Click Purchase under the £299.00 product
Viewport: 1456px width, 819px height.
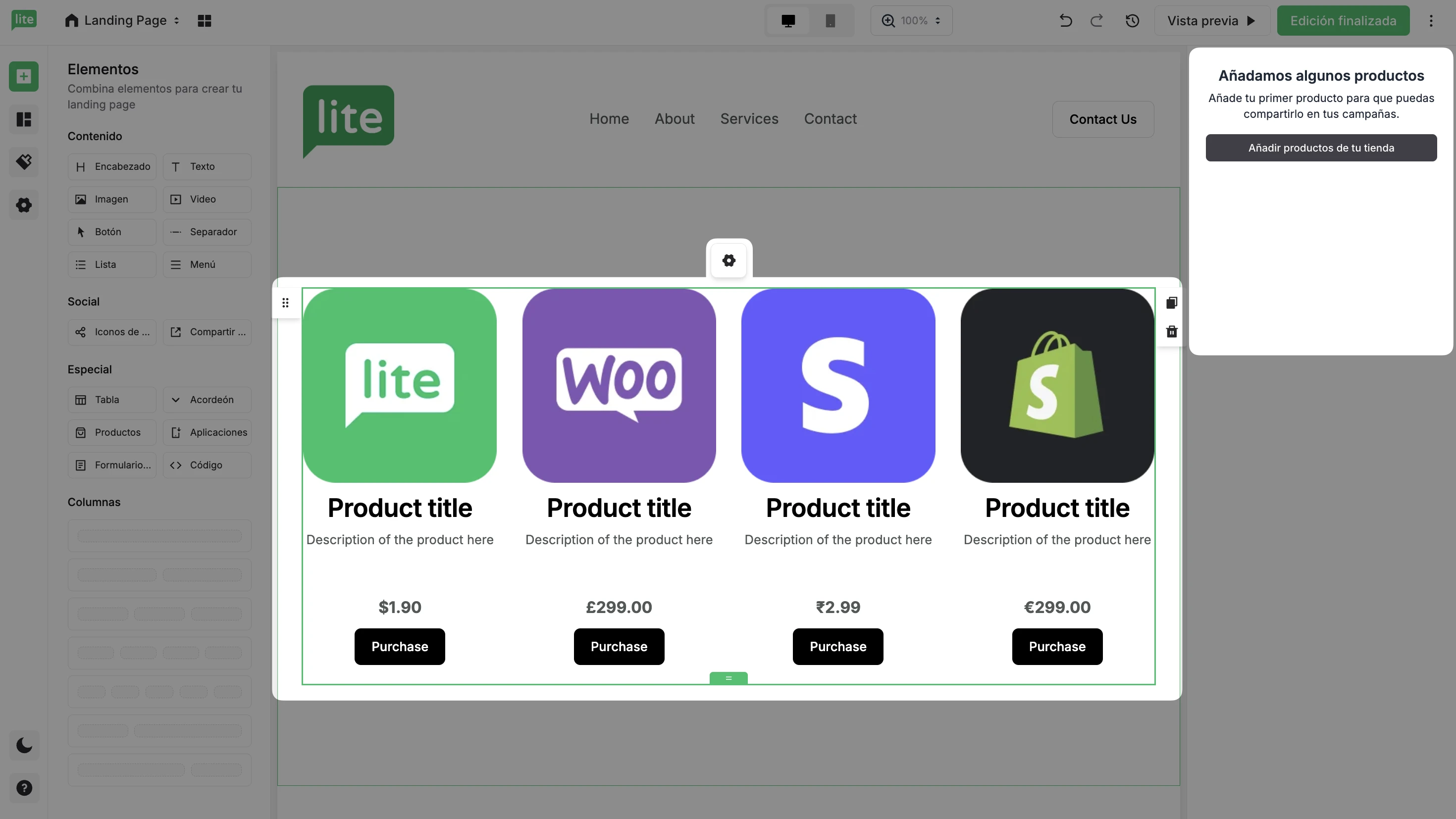point(619,647)
